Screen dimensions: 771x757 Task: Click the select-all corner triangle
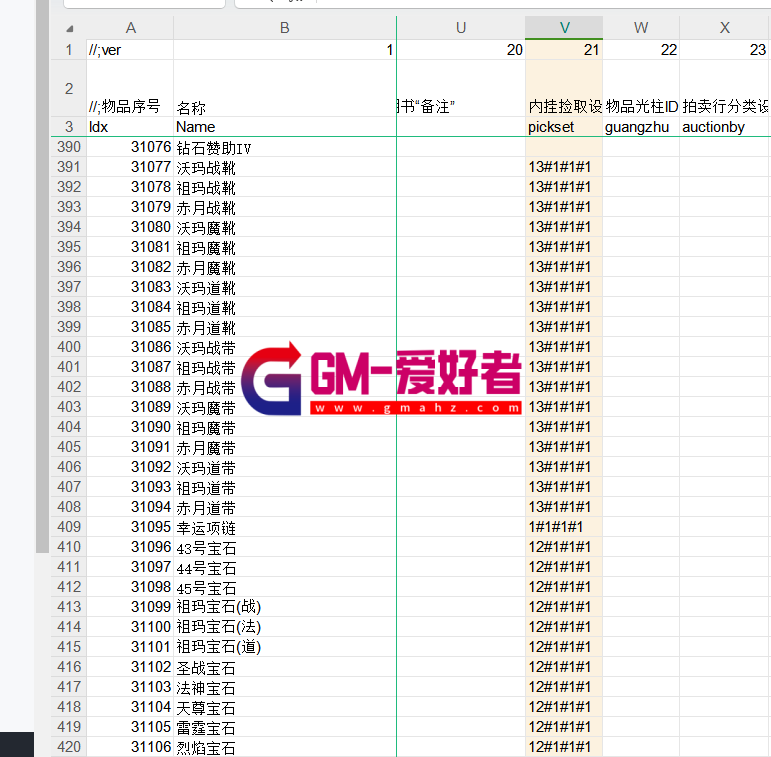(x=69, y=29)
